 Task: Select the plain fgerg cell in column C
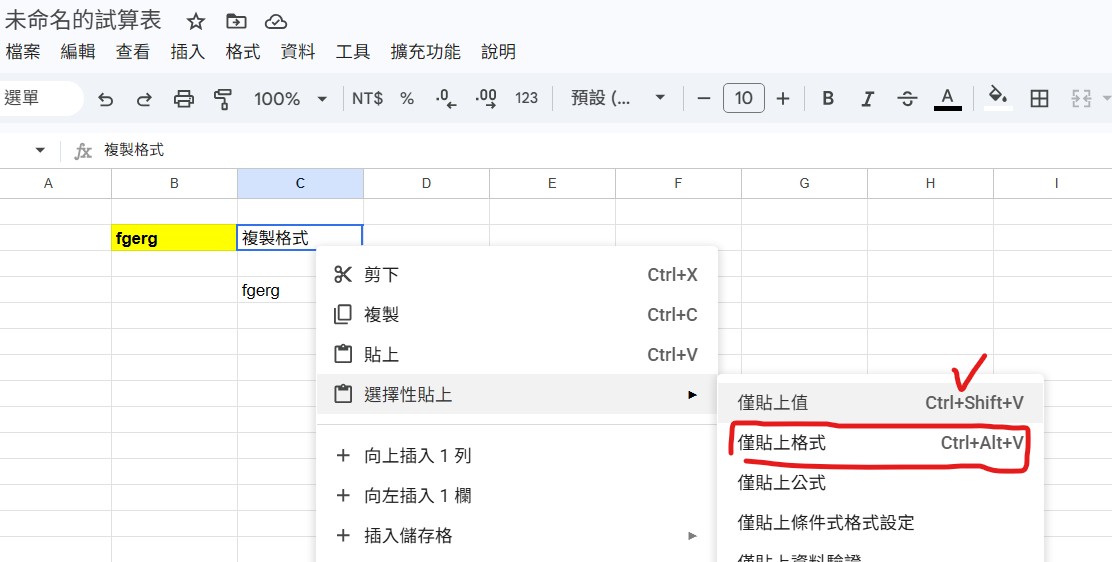click(277, 290)
